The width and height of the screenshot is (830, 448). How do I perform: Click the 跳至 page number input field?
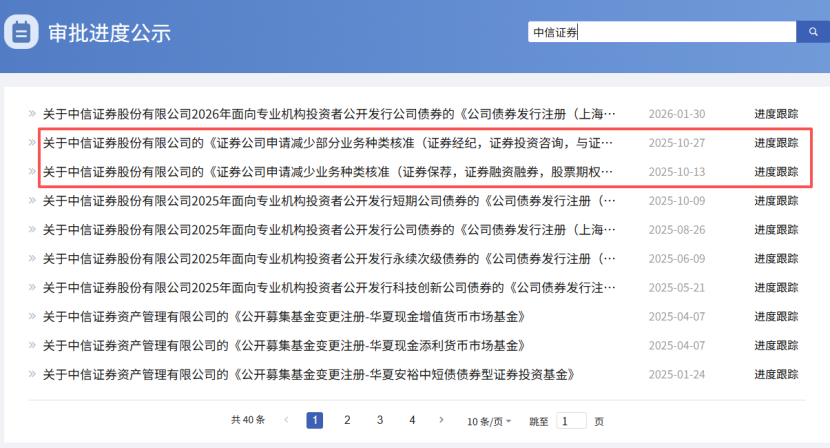[571, 421]
